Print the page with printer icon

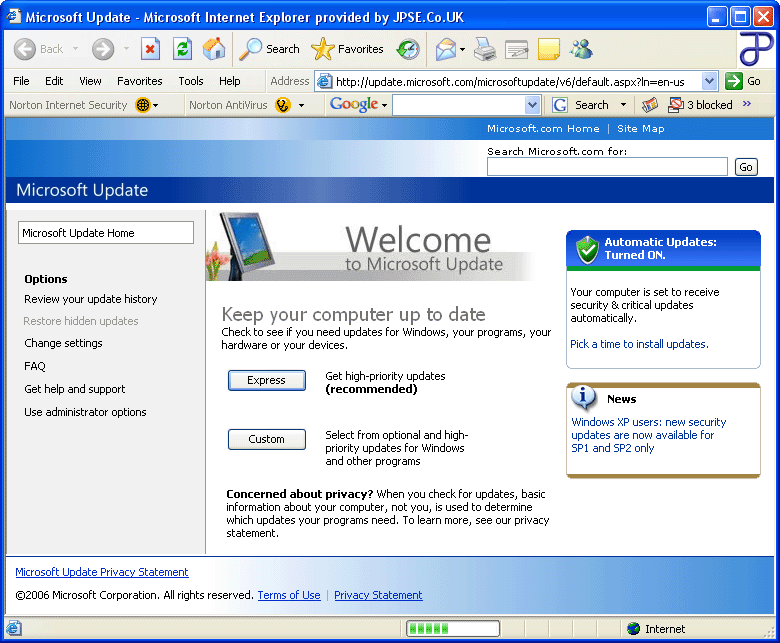485,49
